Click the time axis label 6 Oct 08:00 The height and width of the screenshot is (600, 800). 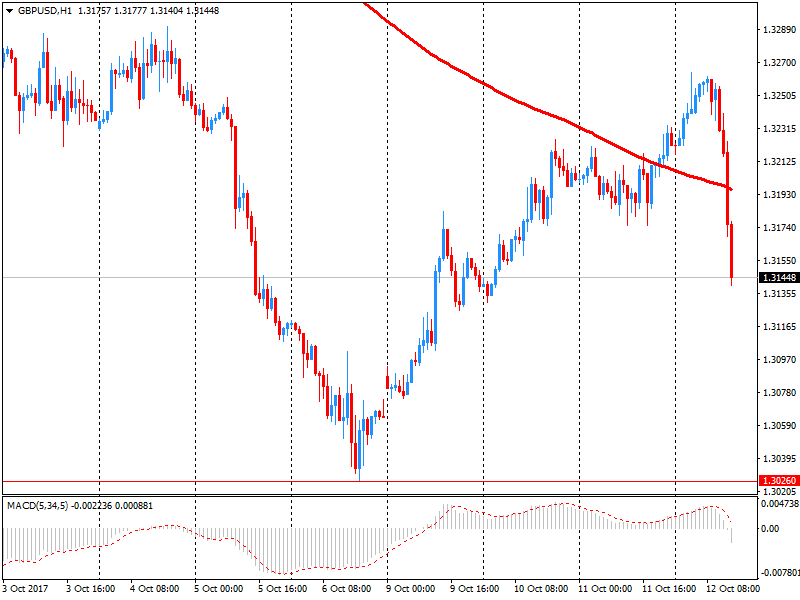[346, 588]
